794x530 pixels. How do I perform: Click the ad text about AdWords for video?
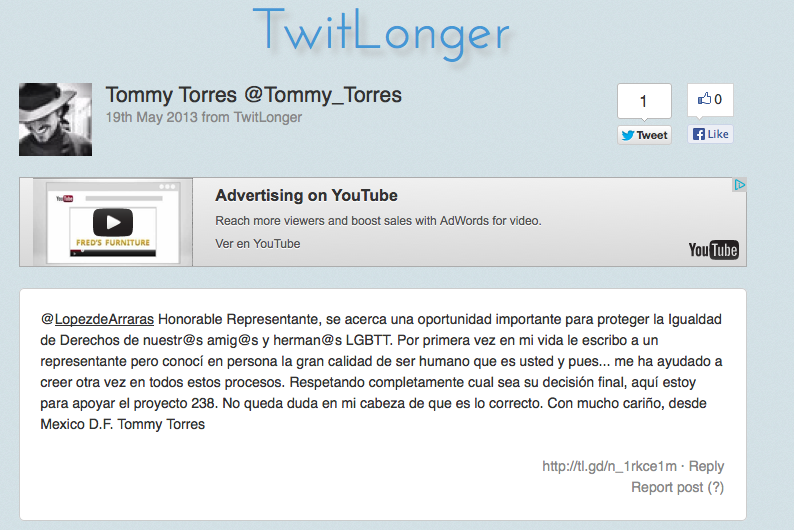378,221
